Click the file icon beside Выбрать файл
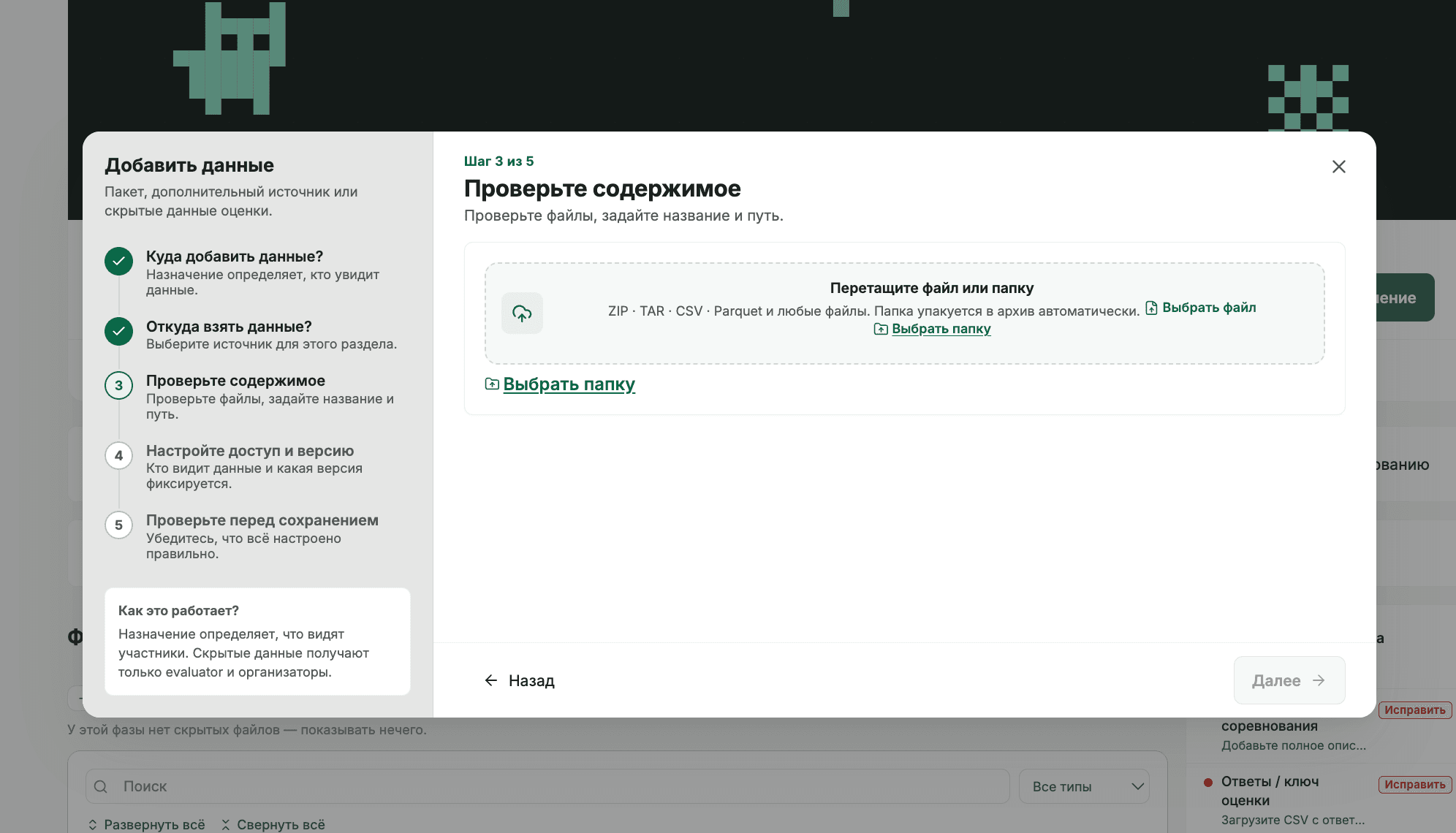This screenshot has height=833, width=1456. (x=1151, y=308)
